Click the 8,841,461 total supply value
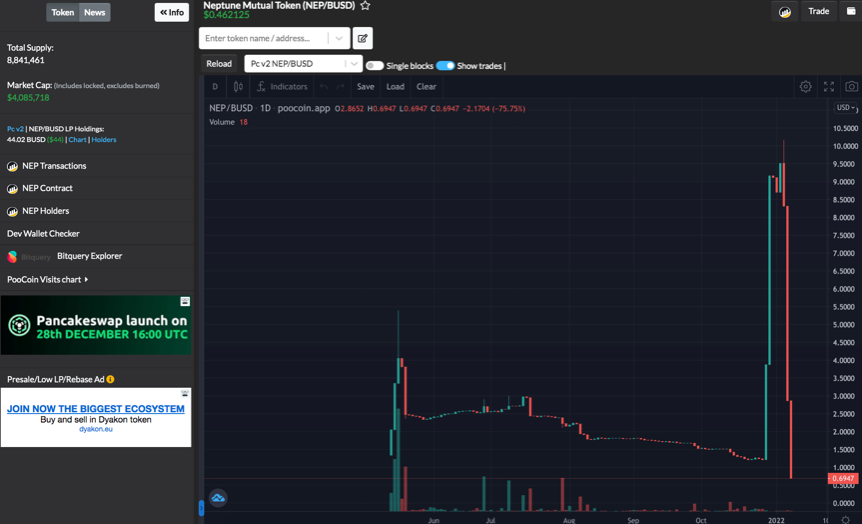Image resolution: width=862 pixels, height=524 pixels. (25, 60)
